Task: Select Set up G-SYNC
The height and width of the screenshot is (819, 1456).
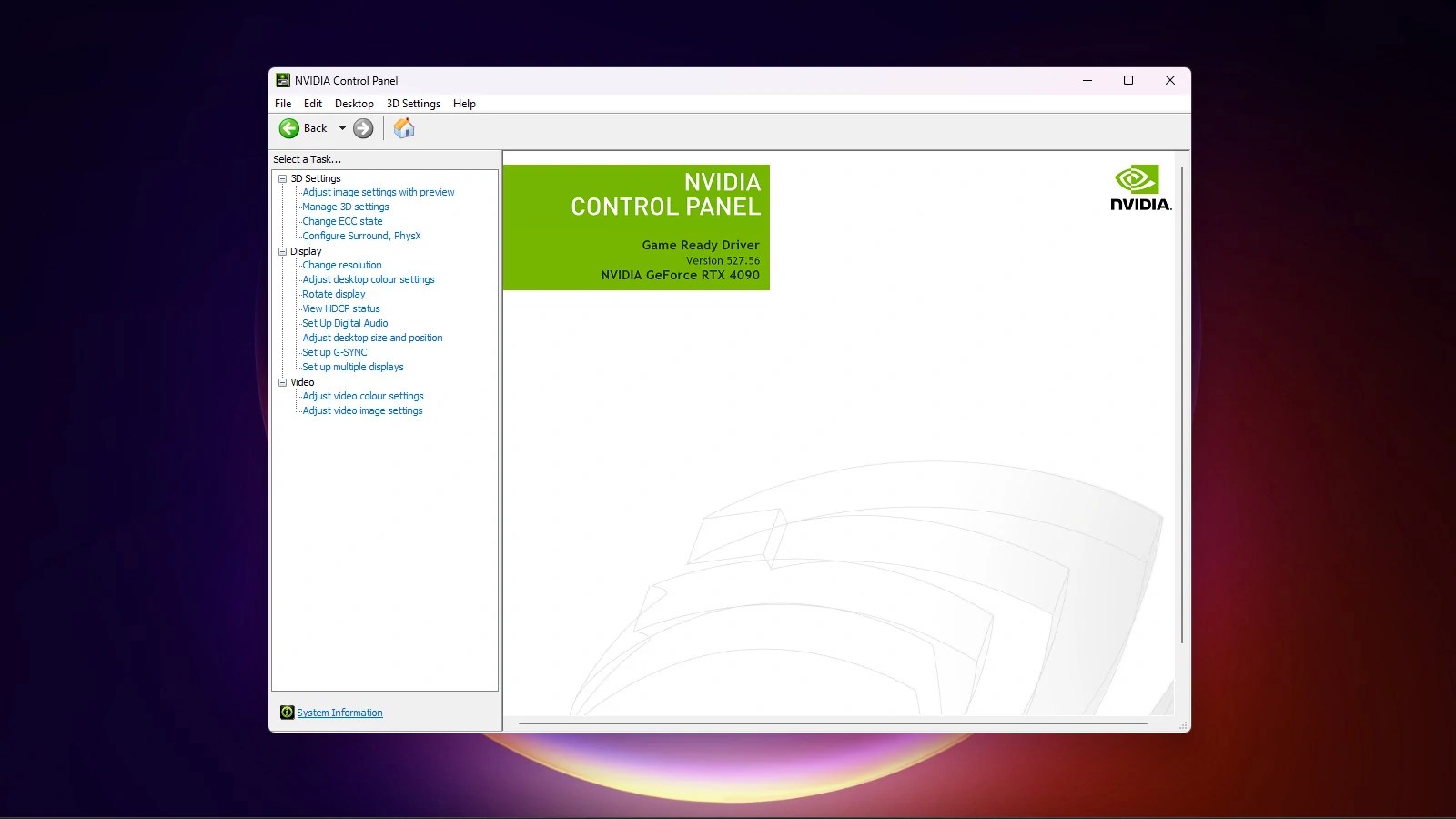Action: [335, 352]
